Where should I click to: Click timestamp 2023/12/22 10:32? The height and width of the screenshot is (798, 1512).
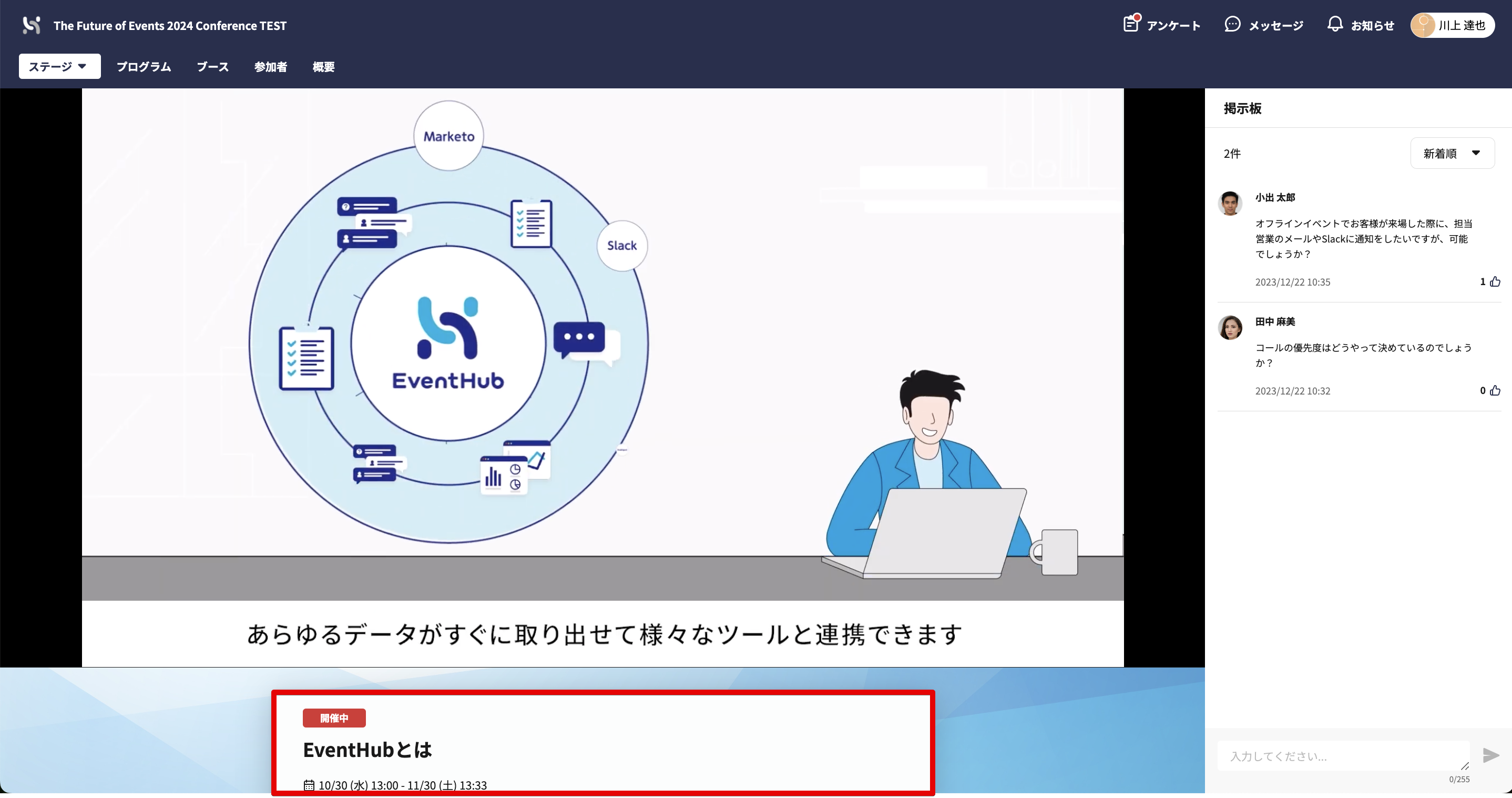click(x=1292, y=391)
